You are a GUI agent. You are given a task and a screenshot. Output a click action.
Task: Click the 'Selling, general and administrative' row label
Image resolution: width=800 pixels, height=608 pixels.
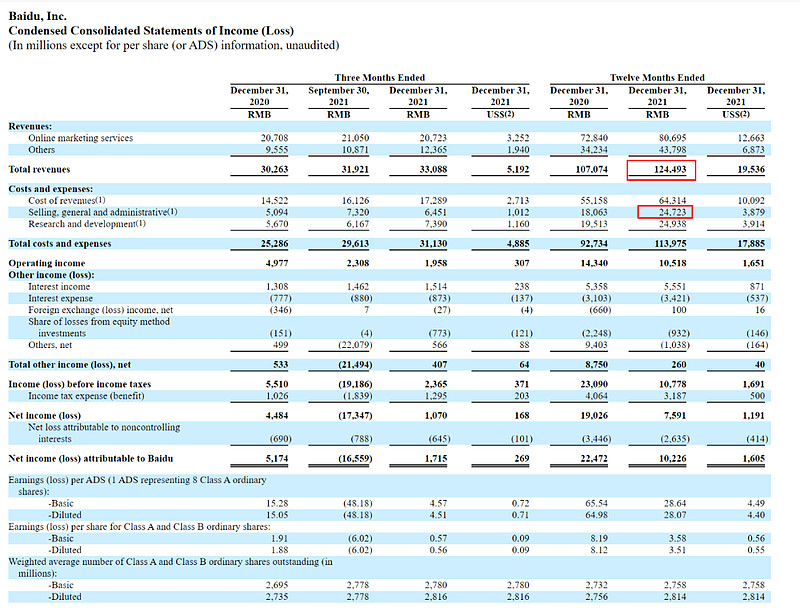(x=103, y=212)
